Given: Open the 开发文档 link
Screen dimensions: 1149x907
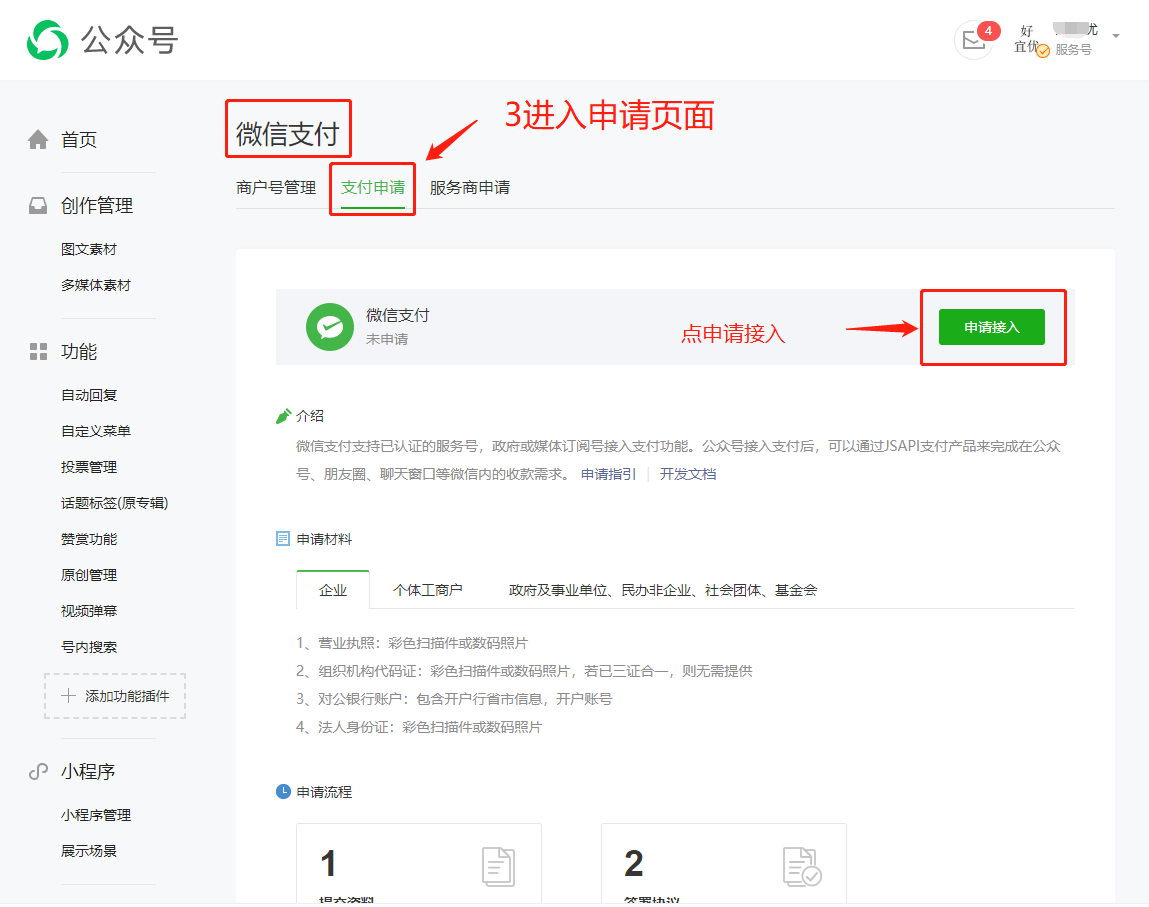Looking at the screenshot, I should [688, 474].
